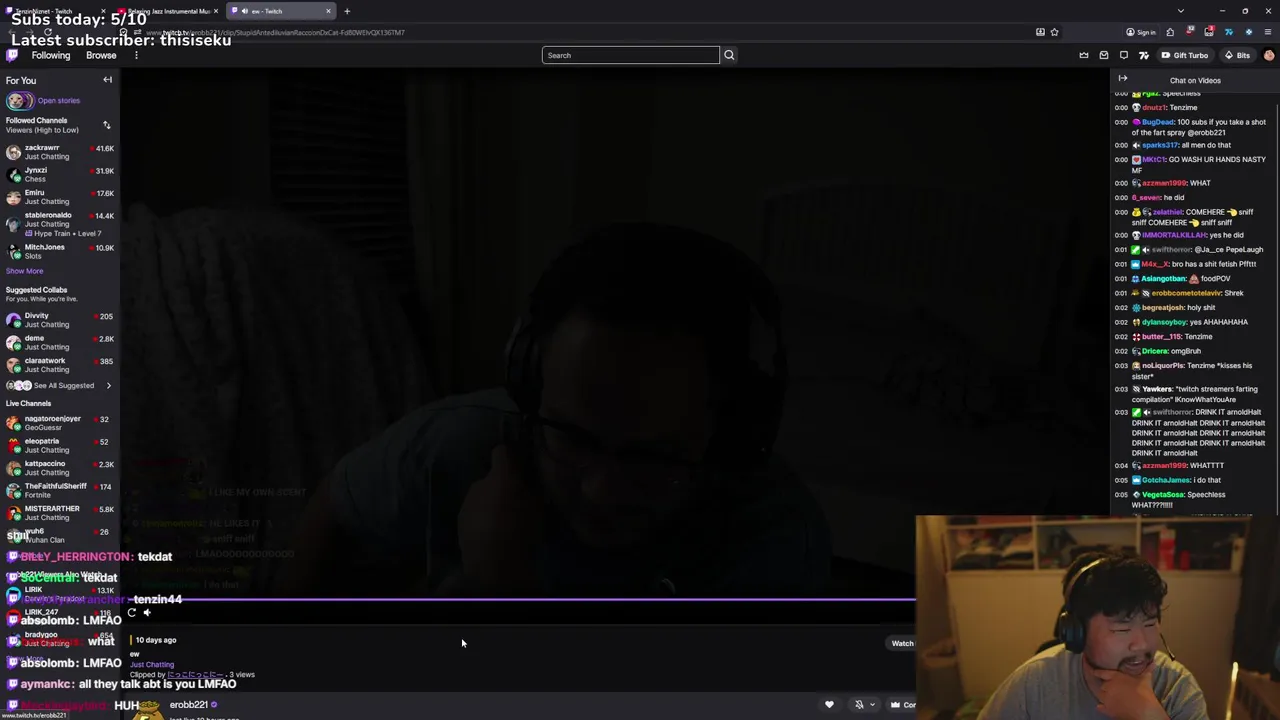Show more followed channels
Viewport: 1280px width, 720px height.
25,271
